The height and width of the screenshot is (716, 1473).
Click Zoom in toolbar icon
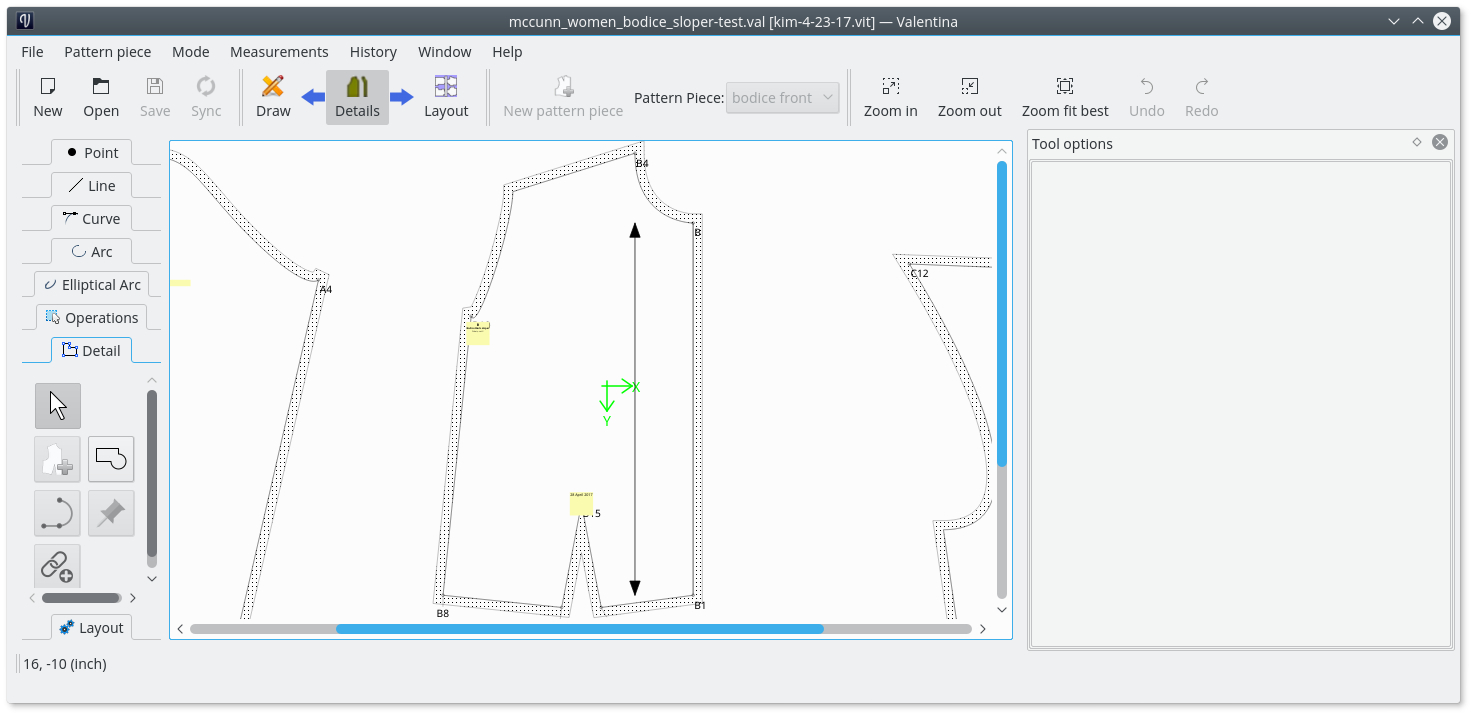coord(890,97)
